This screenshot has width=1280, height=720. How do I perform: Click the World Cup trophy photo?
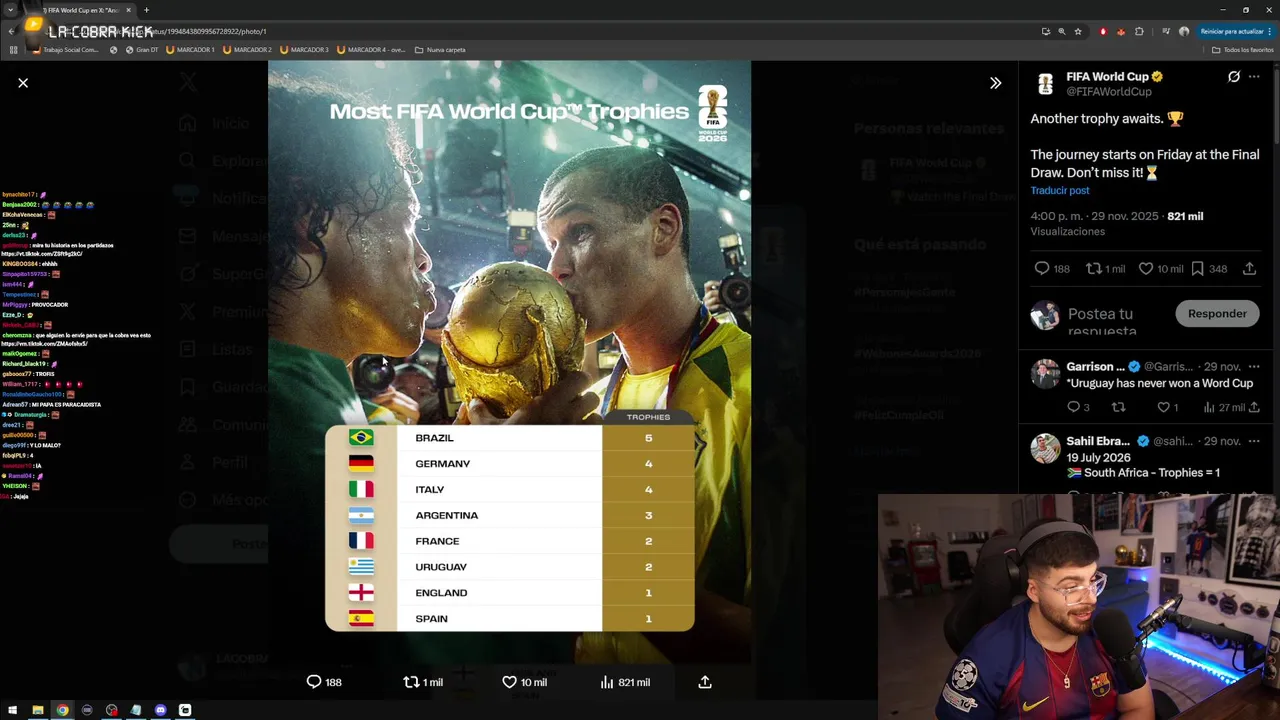point(509,362)
